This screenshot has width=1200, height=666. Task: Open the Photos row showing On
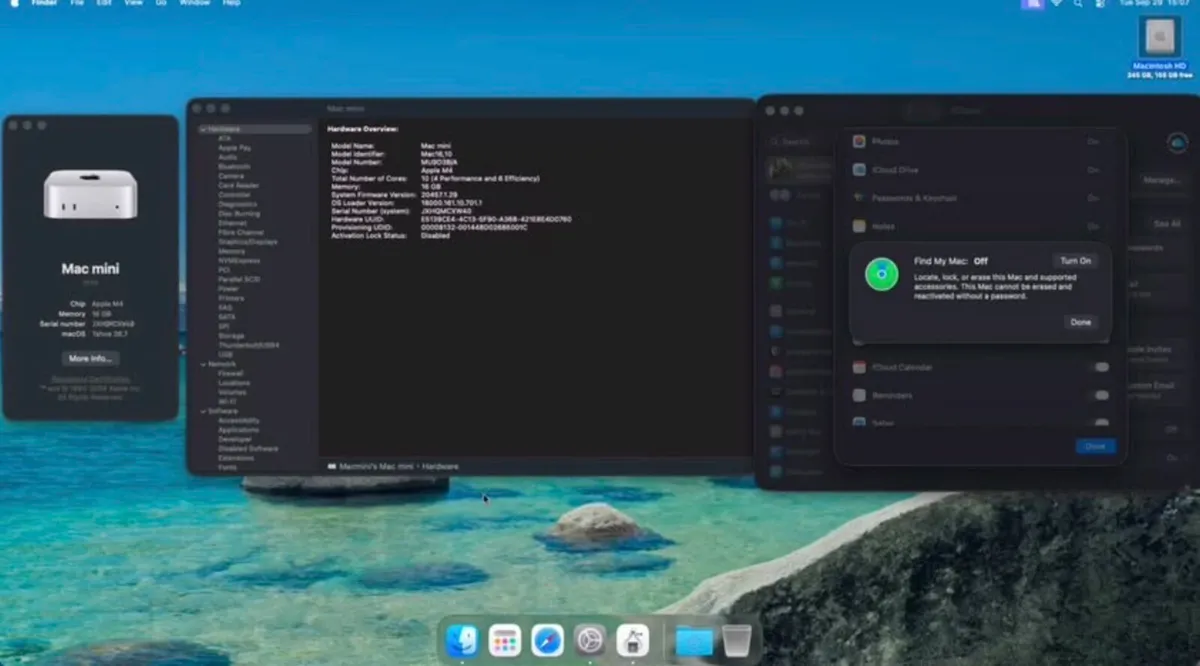pos(981,142)
